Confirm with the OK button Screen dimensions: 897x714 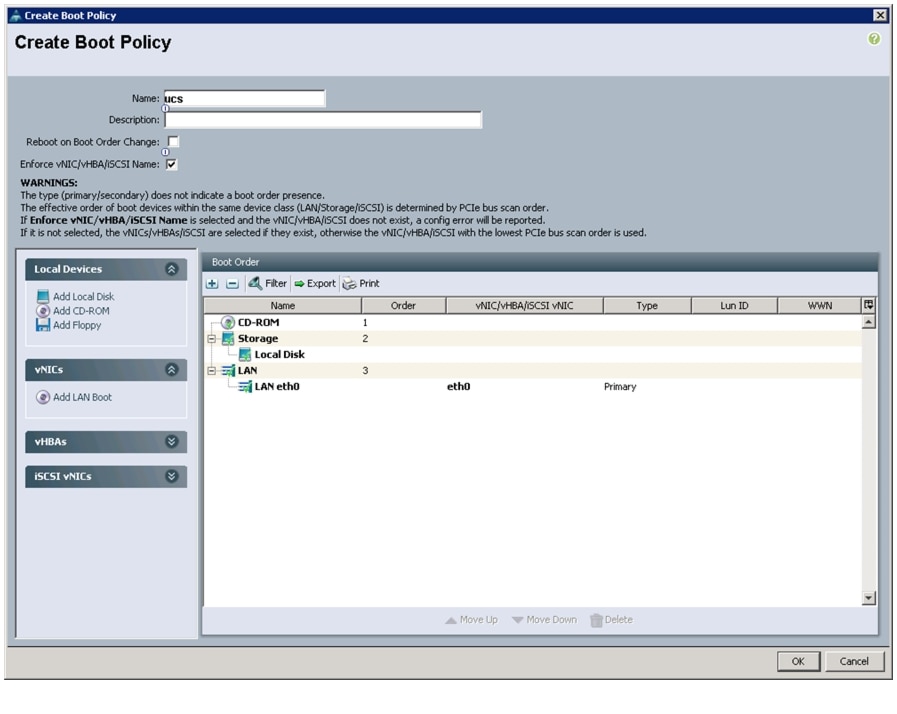click(798, 661)
